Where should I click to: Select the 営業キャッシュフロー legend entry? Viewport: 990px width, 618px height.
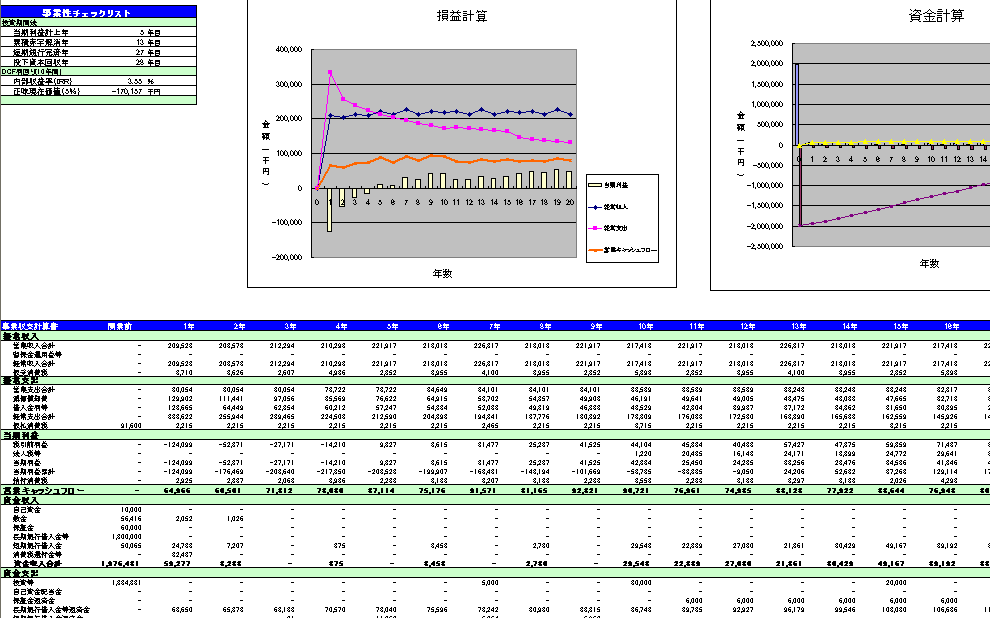click(x=623, y=250)
